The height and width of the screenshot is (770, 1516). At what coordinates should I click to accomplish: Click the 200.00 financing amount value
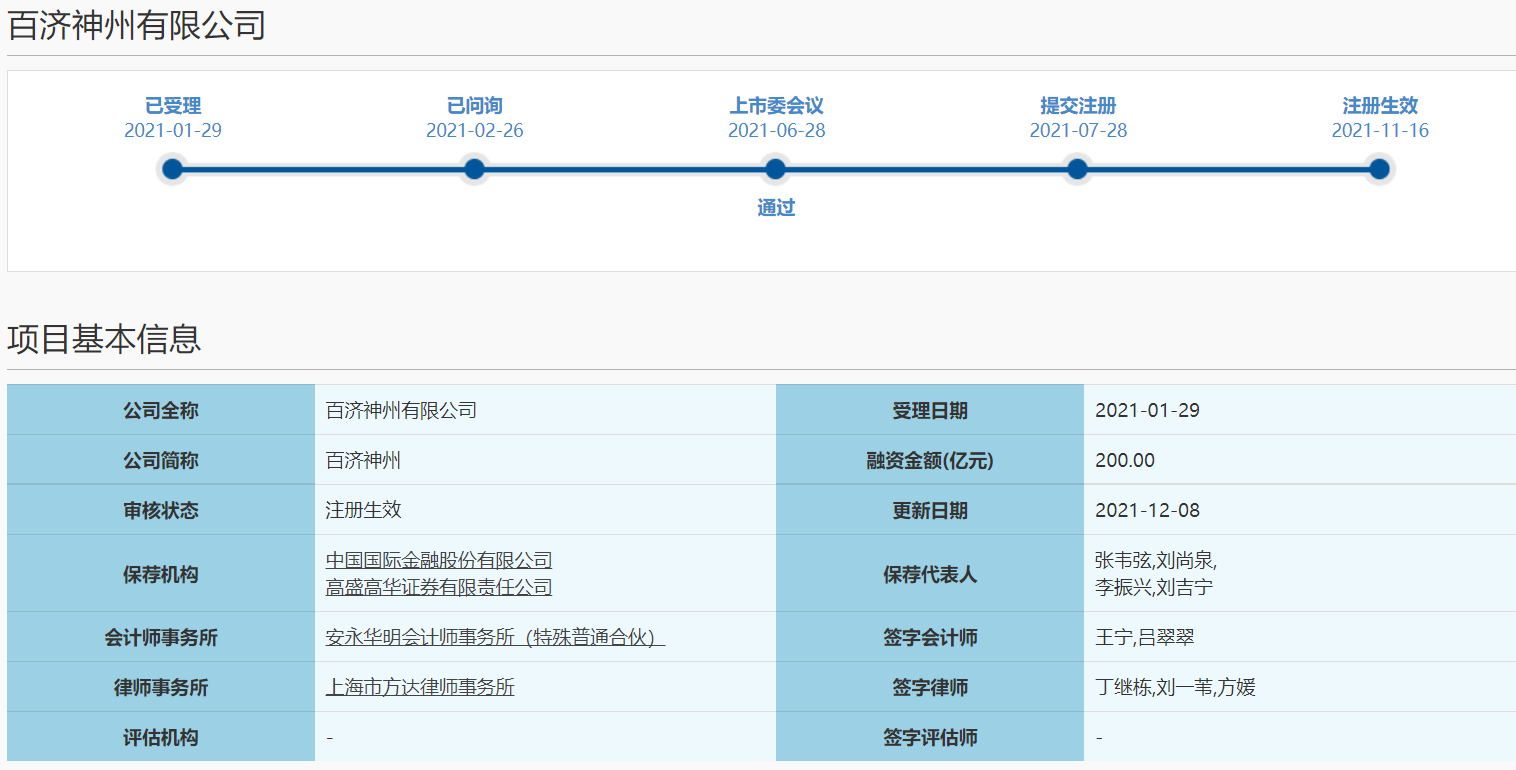click(1125, 460)
